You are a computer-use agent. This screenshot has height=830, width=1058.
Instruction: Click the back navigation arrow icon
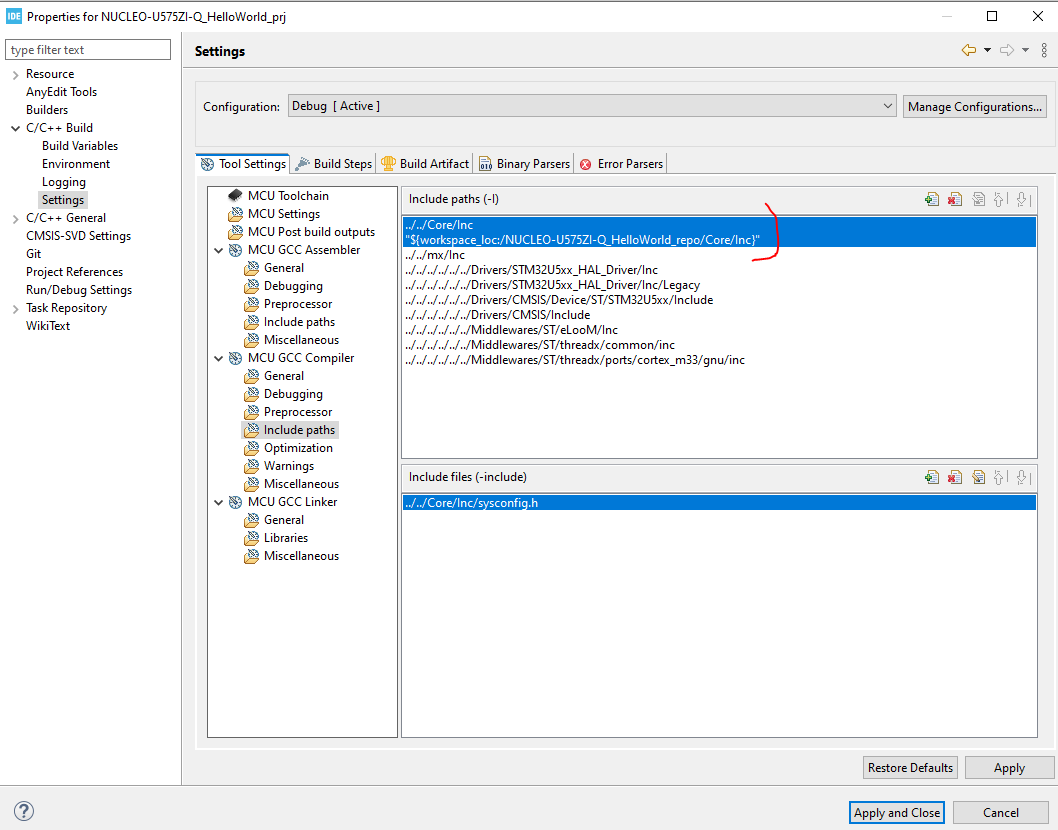click(x=968, y=48)
